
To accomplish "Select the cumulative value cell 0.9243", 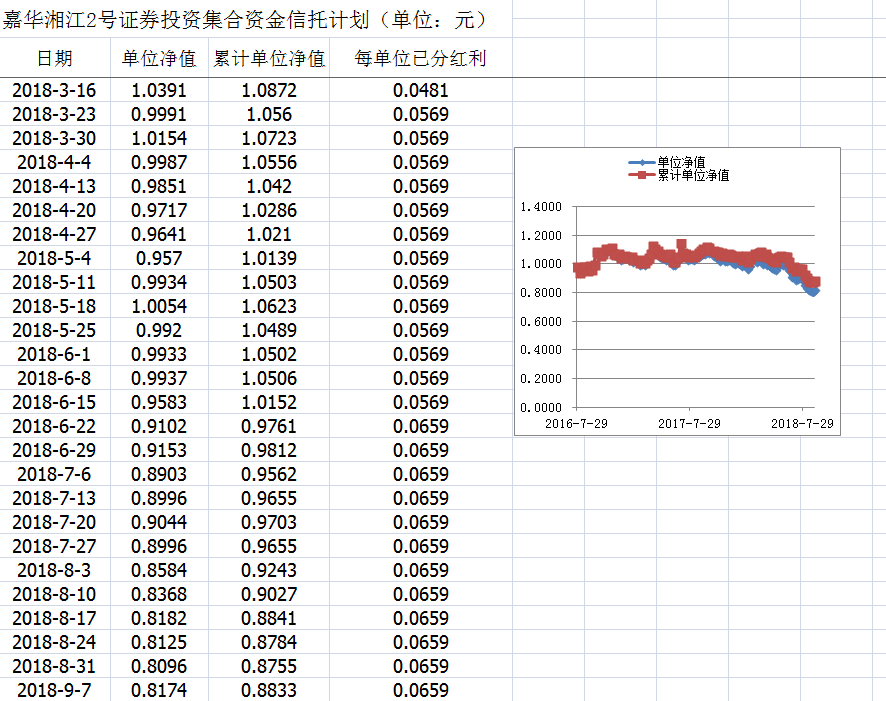I will point(269,571).
